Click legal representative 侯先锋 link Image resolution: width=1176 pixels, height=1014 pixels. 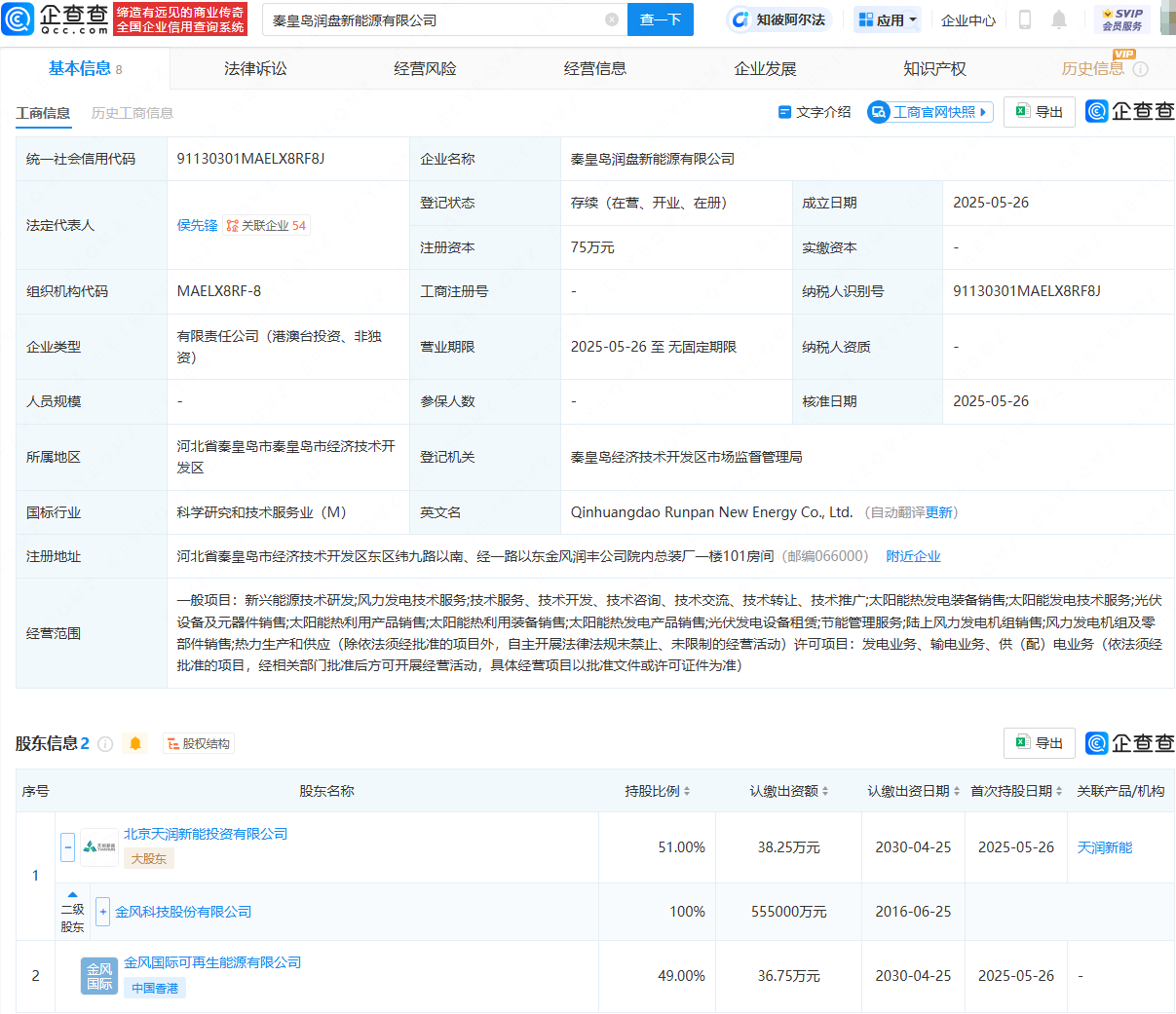tap(197, 225)
